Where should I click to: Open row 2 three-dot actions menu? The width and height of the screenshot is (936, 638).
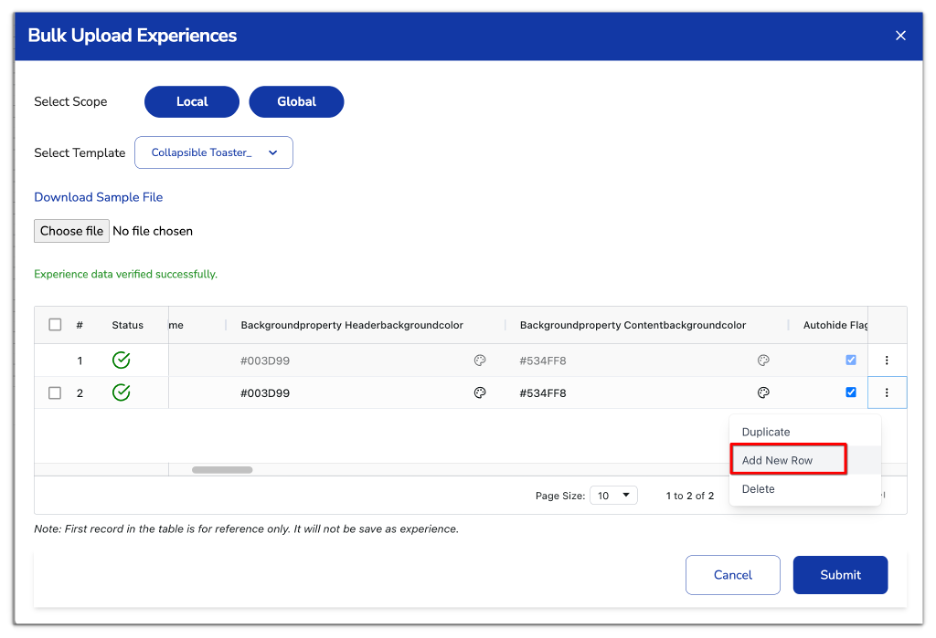[886, 392]
